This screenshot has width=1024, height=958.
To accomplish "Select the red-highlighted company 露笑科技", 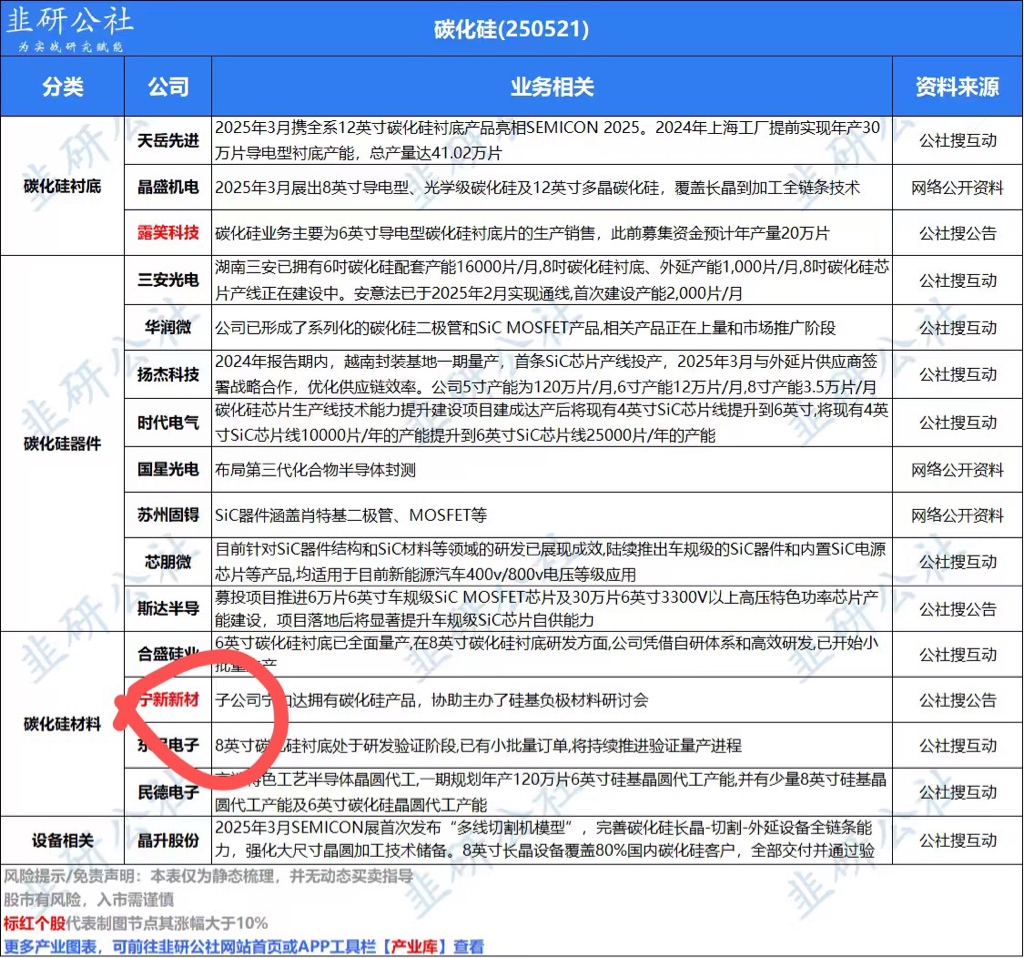I will click(x=168, y=232).
